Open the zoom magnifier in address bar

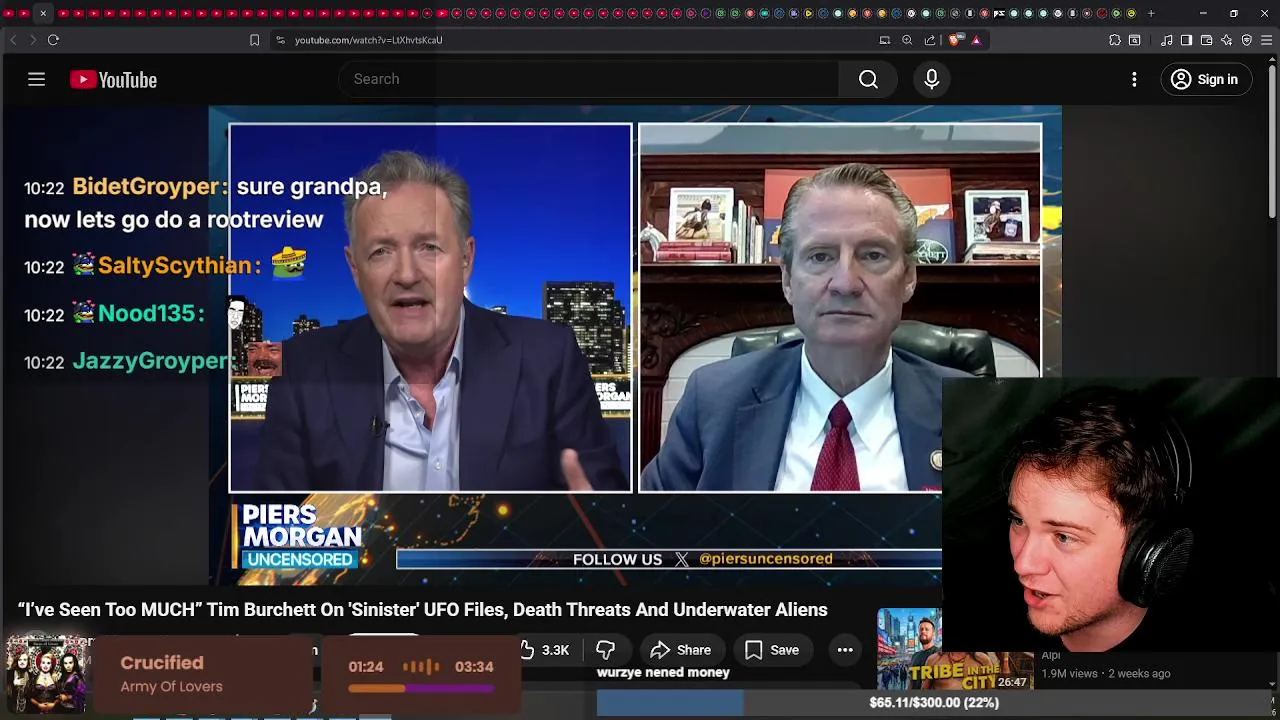click(x=907, y=40)
